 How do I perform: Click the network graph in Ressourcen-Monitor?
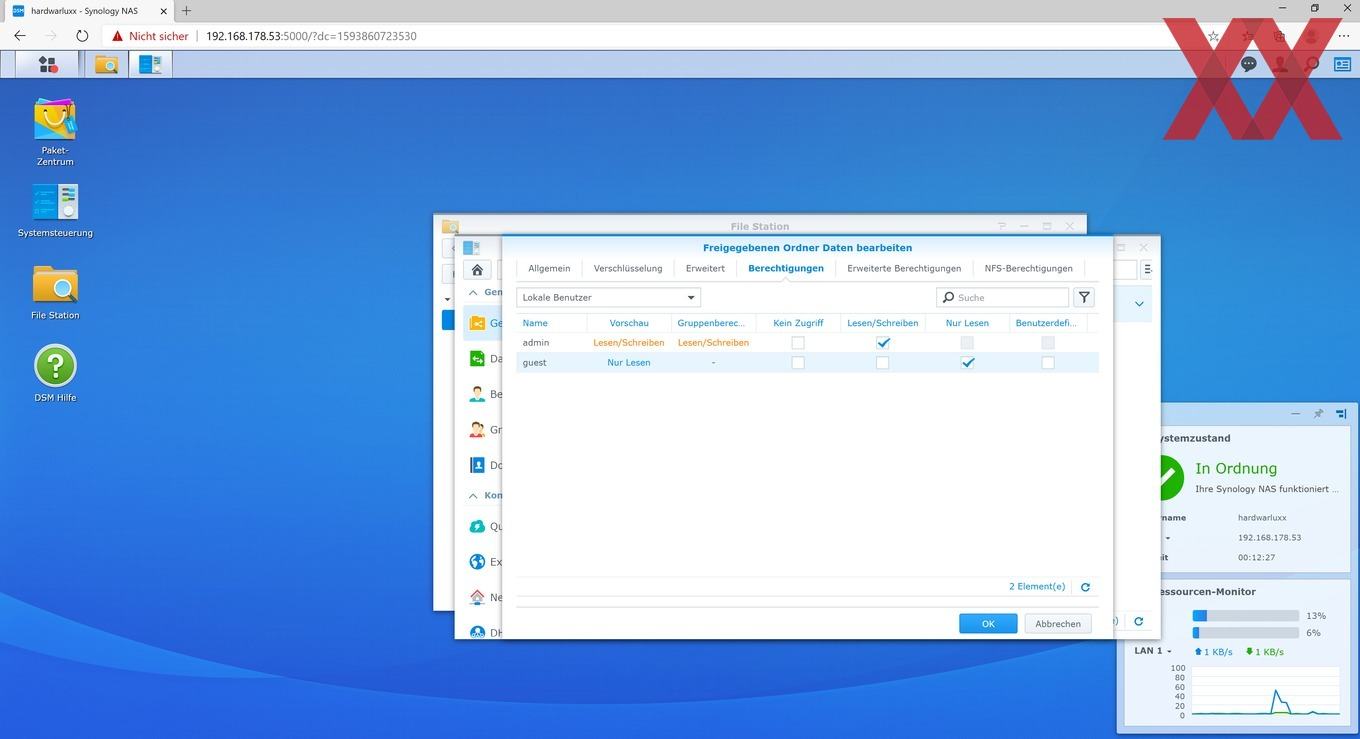click(x=1266, y=692)
